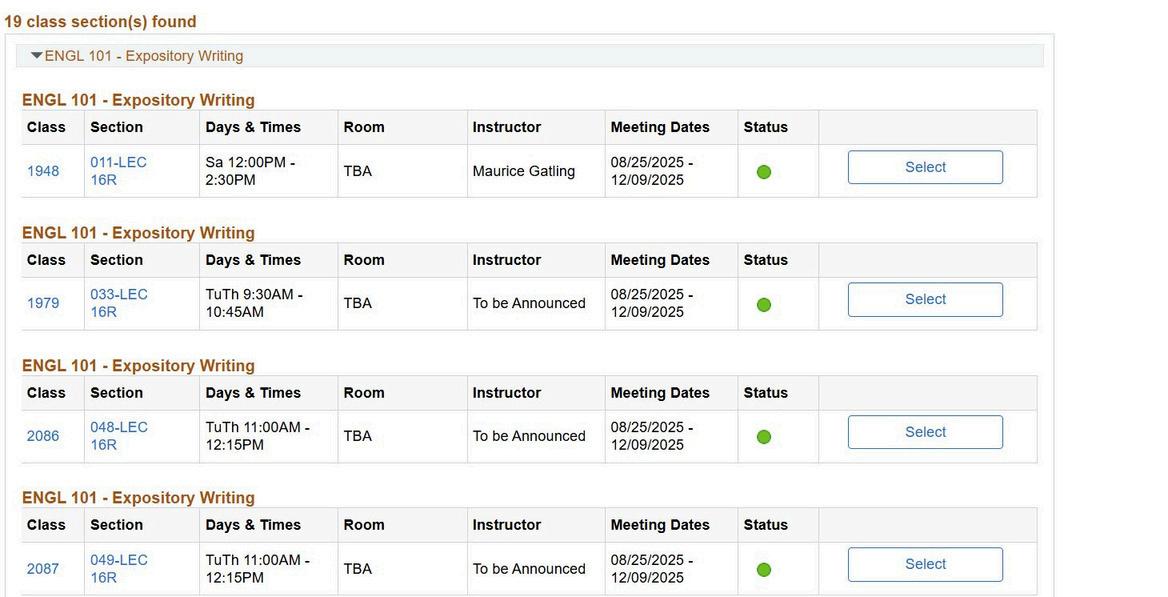Image resolution: width=1168 pixels, height=597 pixels.
Task: Click green open status icon for class 2087
Action: tap(764, 570)
